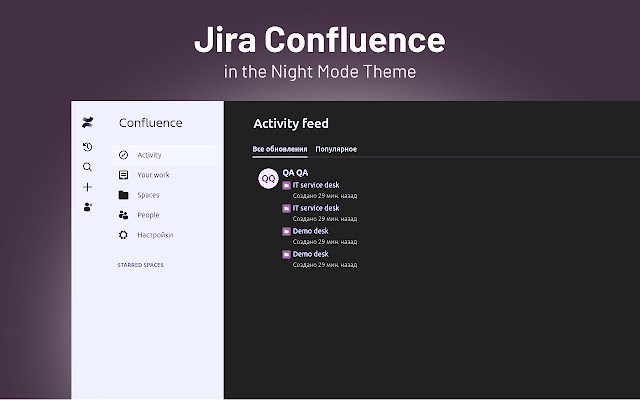Image resolution: width=640 pixels, height=400 pixels.
Task: Switch to the Популярное tab
Action: click(336, 149)
